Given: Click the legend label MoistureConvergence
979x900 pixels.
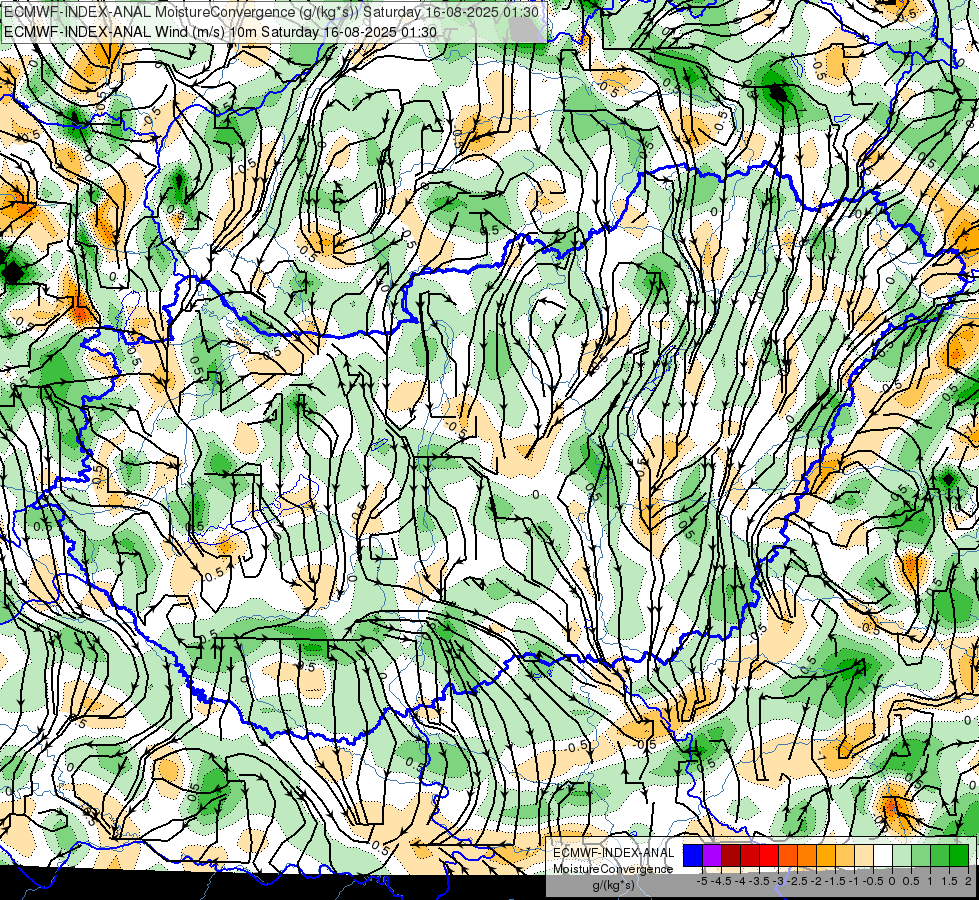Looking at the screenshot, I should point(613,869).
